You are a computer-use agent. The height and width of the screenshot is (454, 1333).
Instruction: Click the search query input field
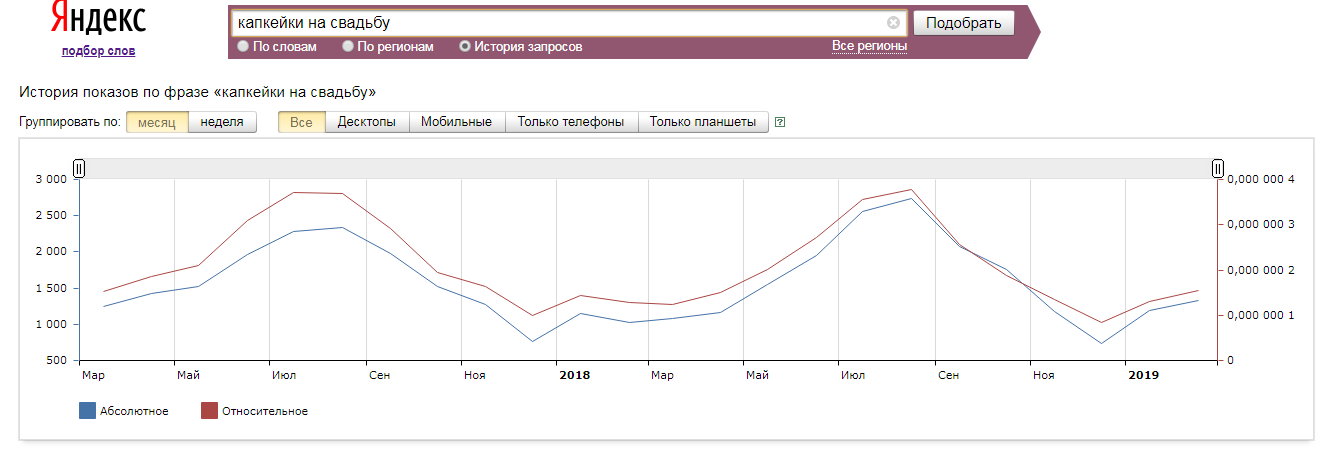(555, 23)
